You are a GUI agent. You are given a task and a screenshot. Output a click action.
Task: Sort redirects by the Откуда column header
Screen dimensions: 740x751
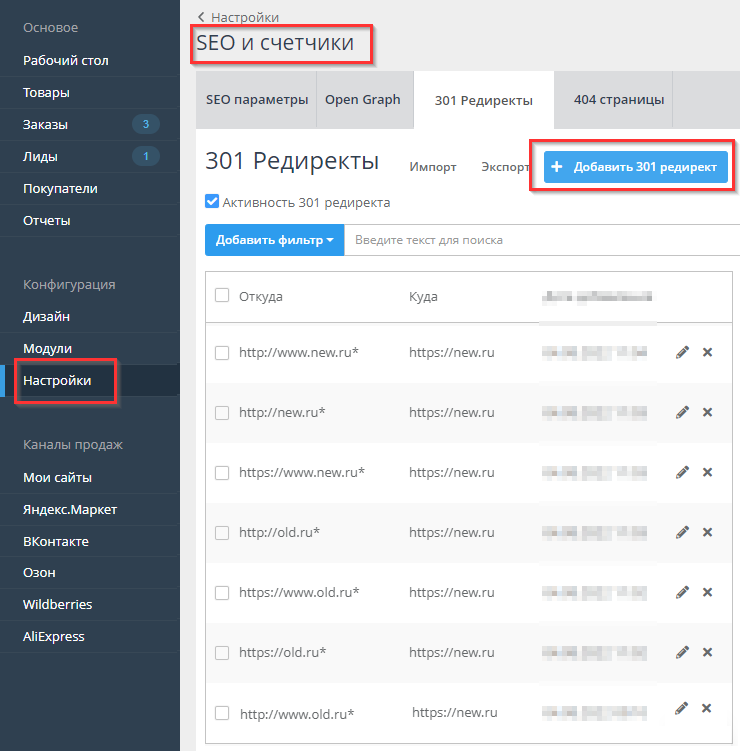tap(261, 296)
